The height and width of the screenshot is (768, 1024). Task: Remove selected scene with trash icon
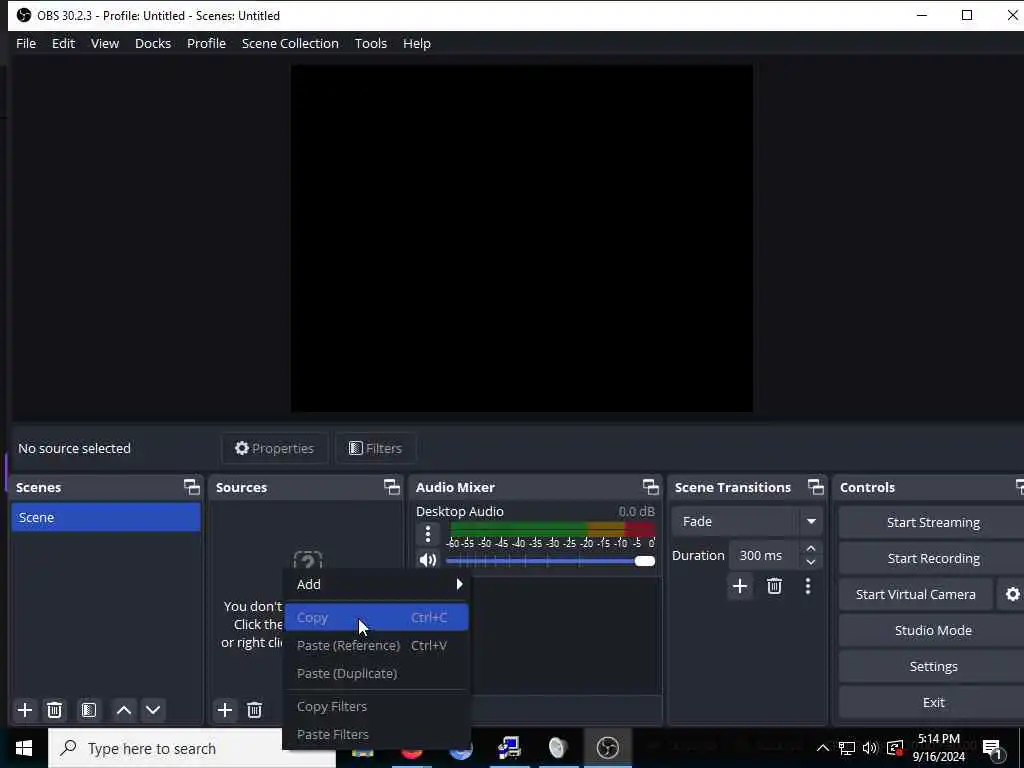pyautogui.click(x=55, y=710)
